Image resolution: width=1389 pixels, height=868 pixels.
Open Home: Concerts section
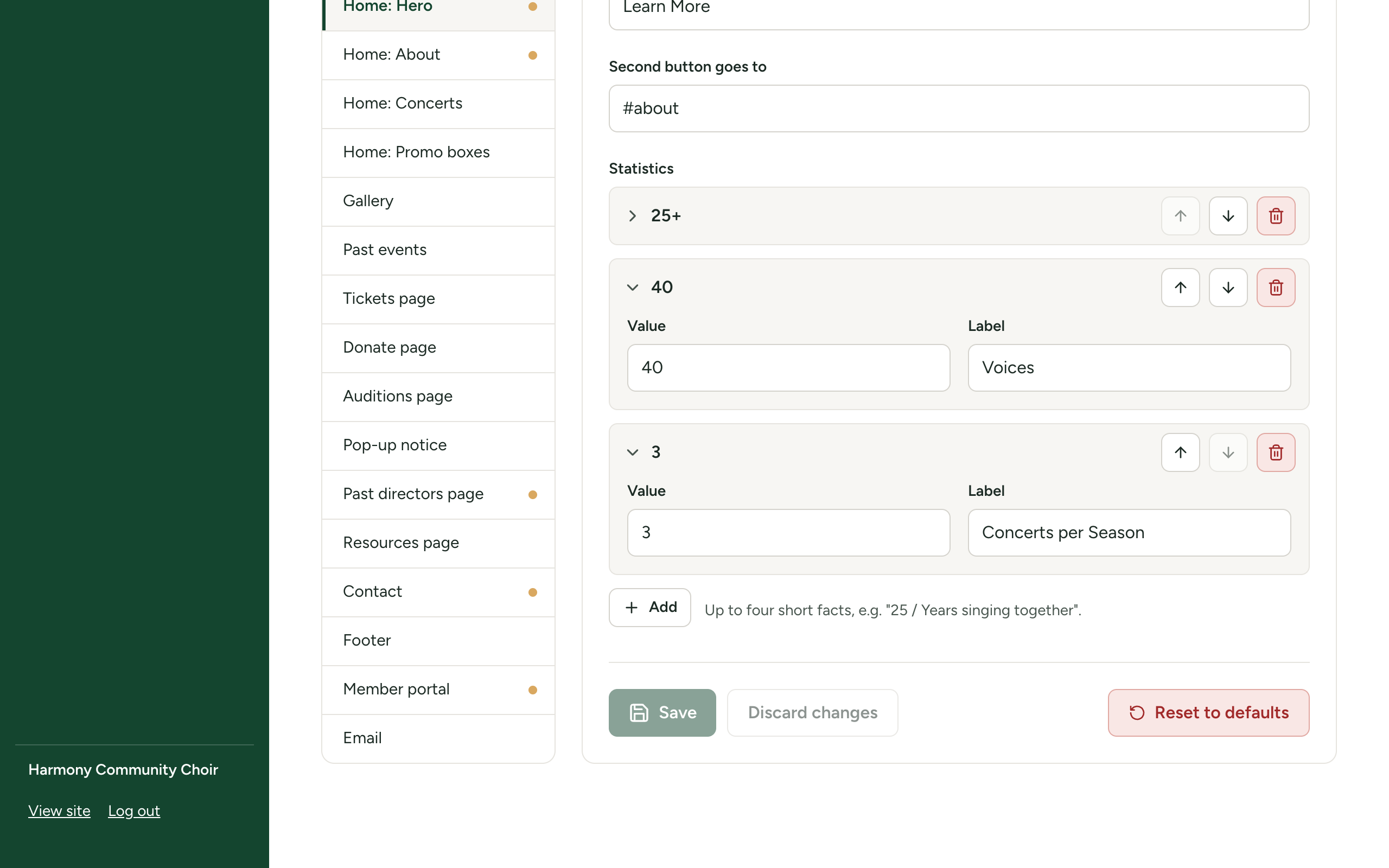click(438, 104)
